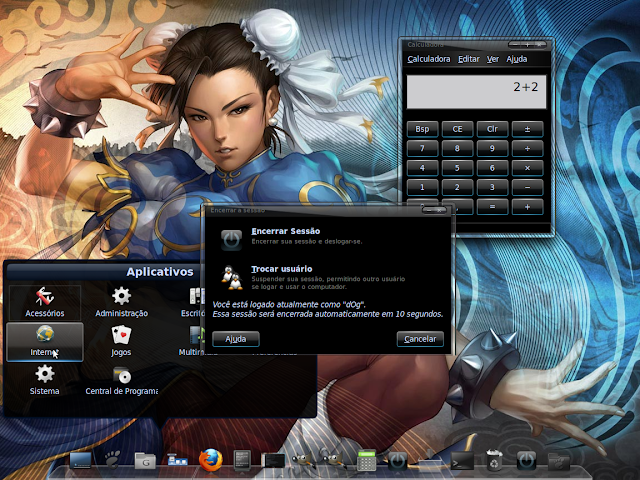The height and width of the screenshot is (480, 640).
Task: Open the Acessórios category in Aplicativos
Action: 44,302
